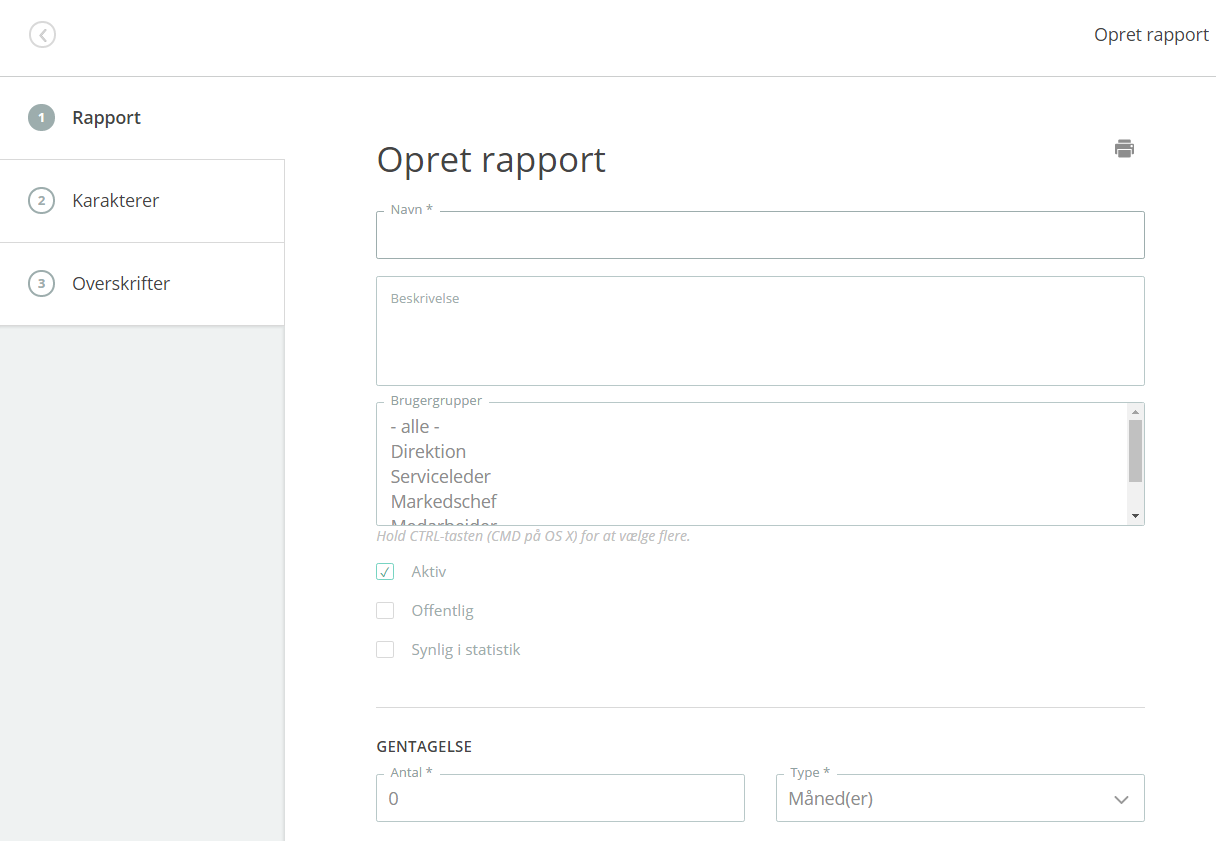Print the report form via printer icon
The height and width of the screenshot is (841, 1216).
click(1124, 149)
